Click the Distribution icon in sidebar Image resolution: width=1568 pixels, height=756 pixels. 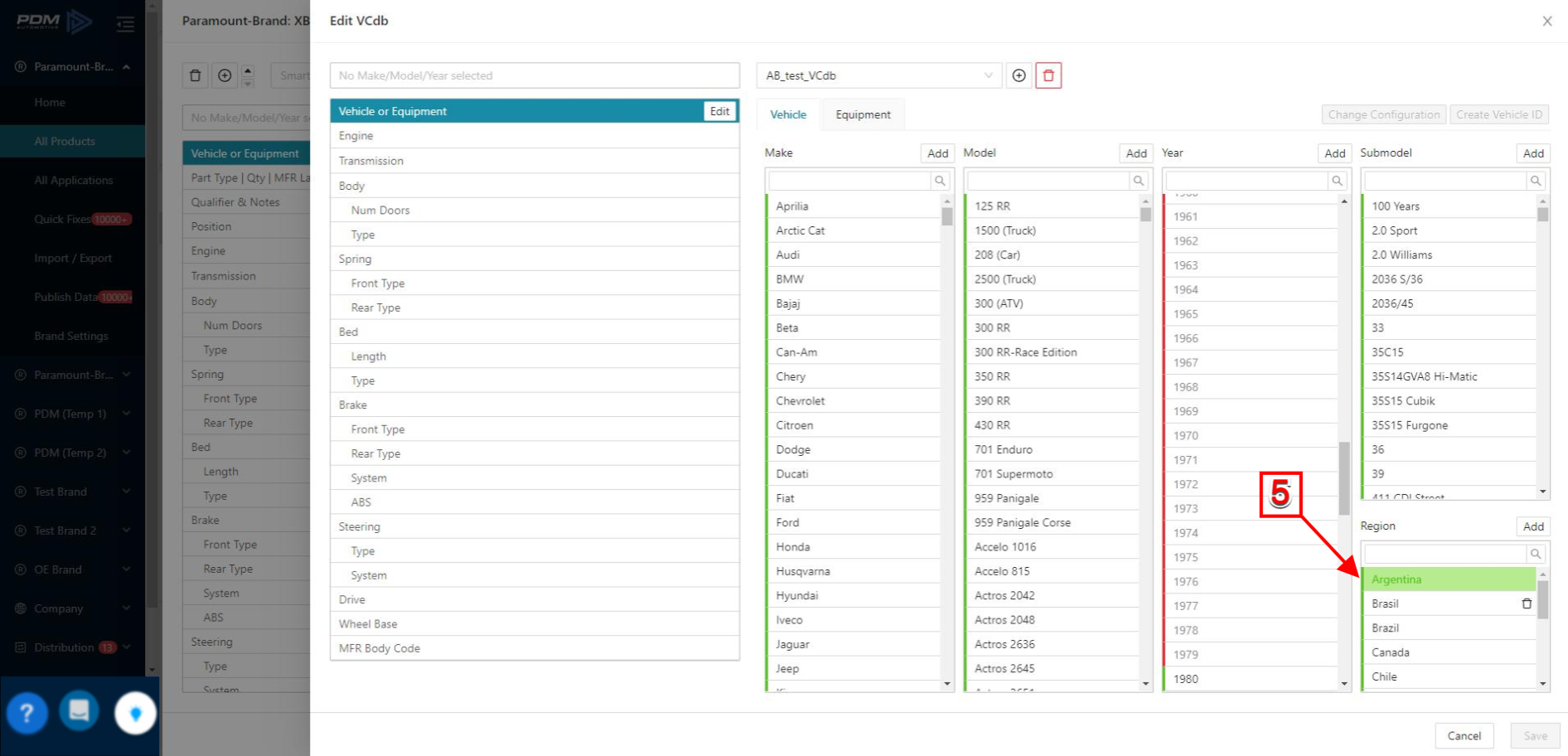[21, 647]
